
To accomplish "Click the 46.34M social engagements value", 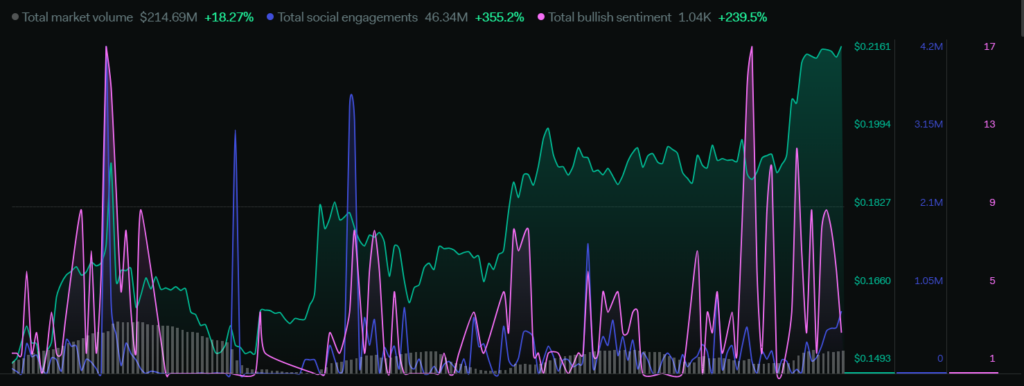I will click(446, 18).
